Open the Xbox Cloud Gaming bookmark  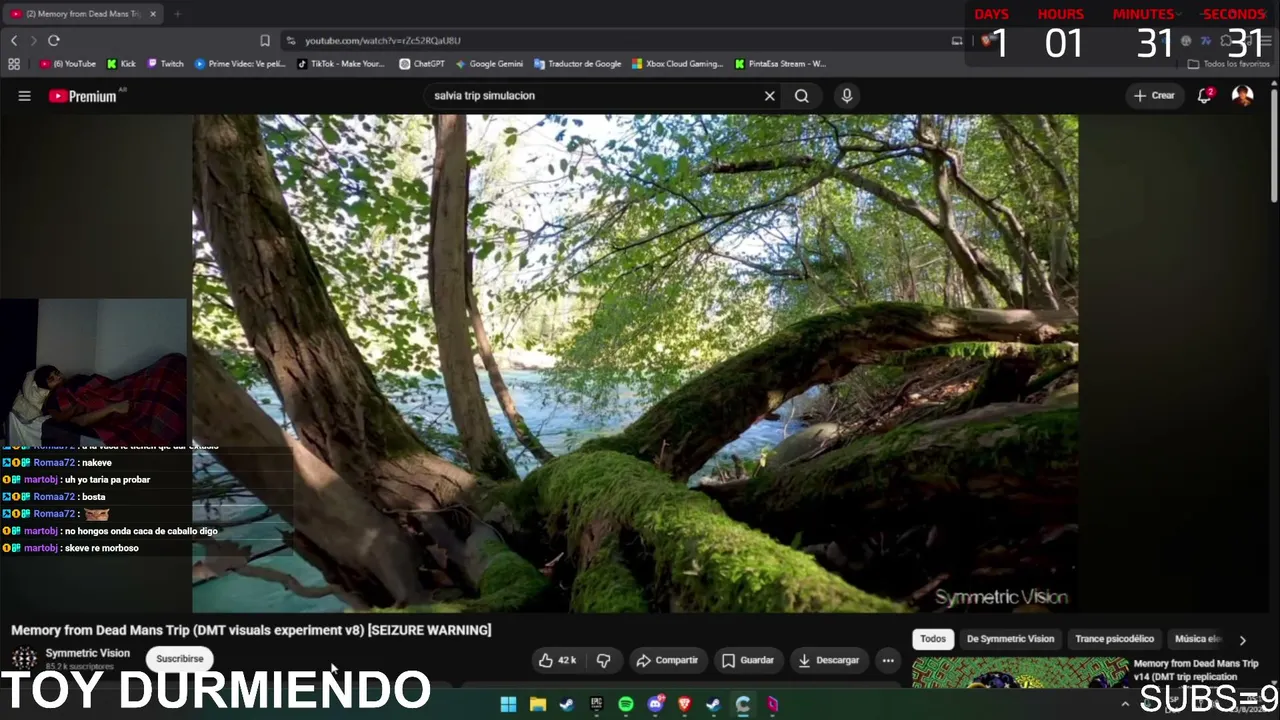point(677,64)
